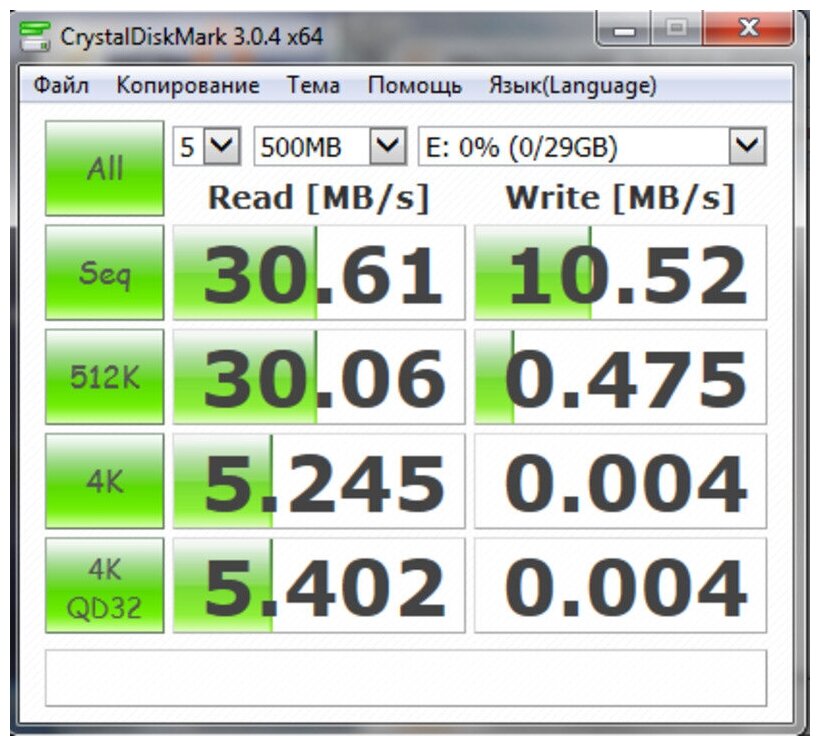Click the 4K QD32 read result 5.402
This screenshot has width=820, height=746.
coord(319,585)
